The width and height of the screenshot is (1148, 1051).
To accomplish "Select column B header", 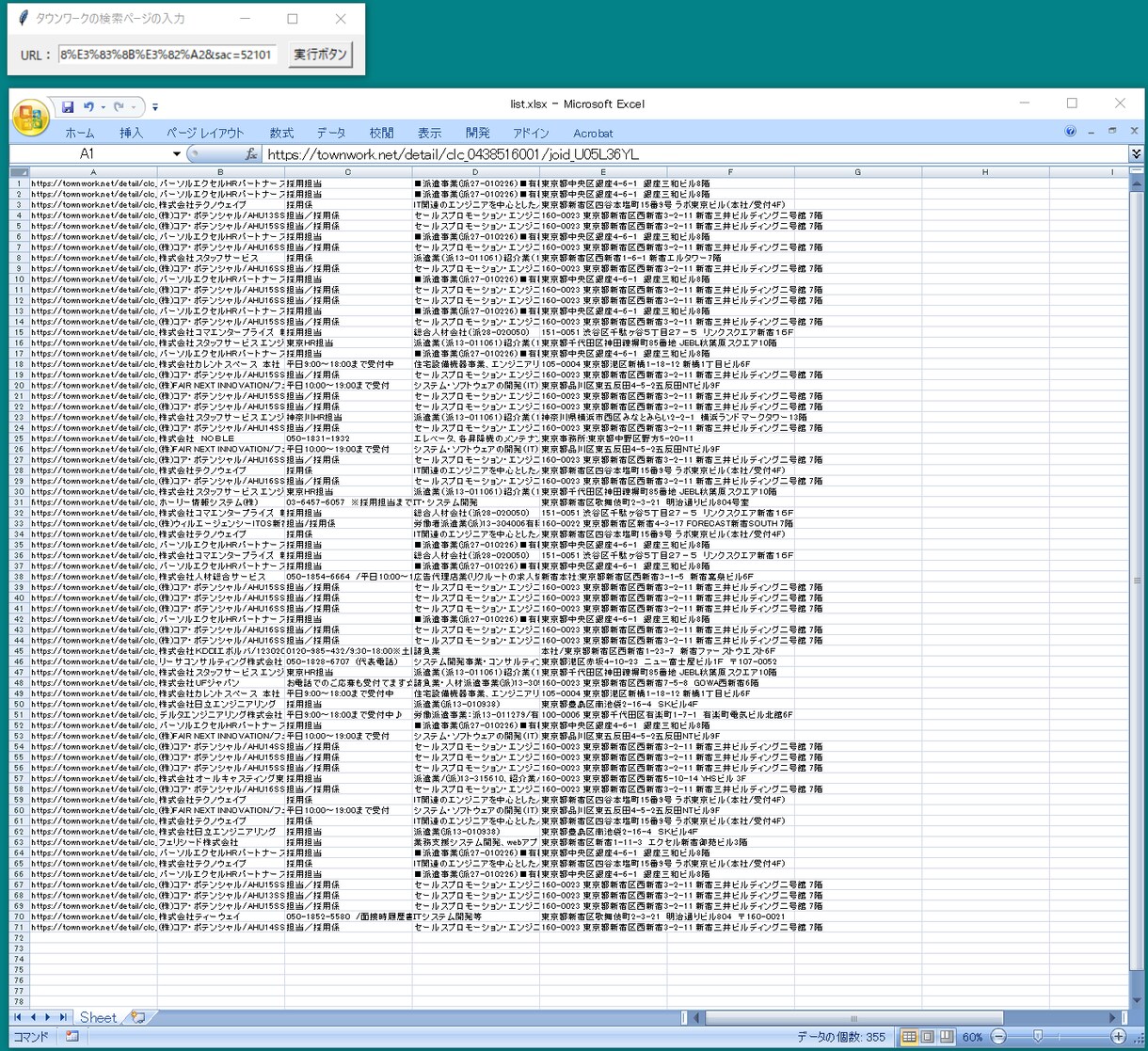I will click(221, 172).
